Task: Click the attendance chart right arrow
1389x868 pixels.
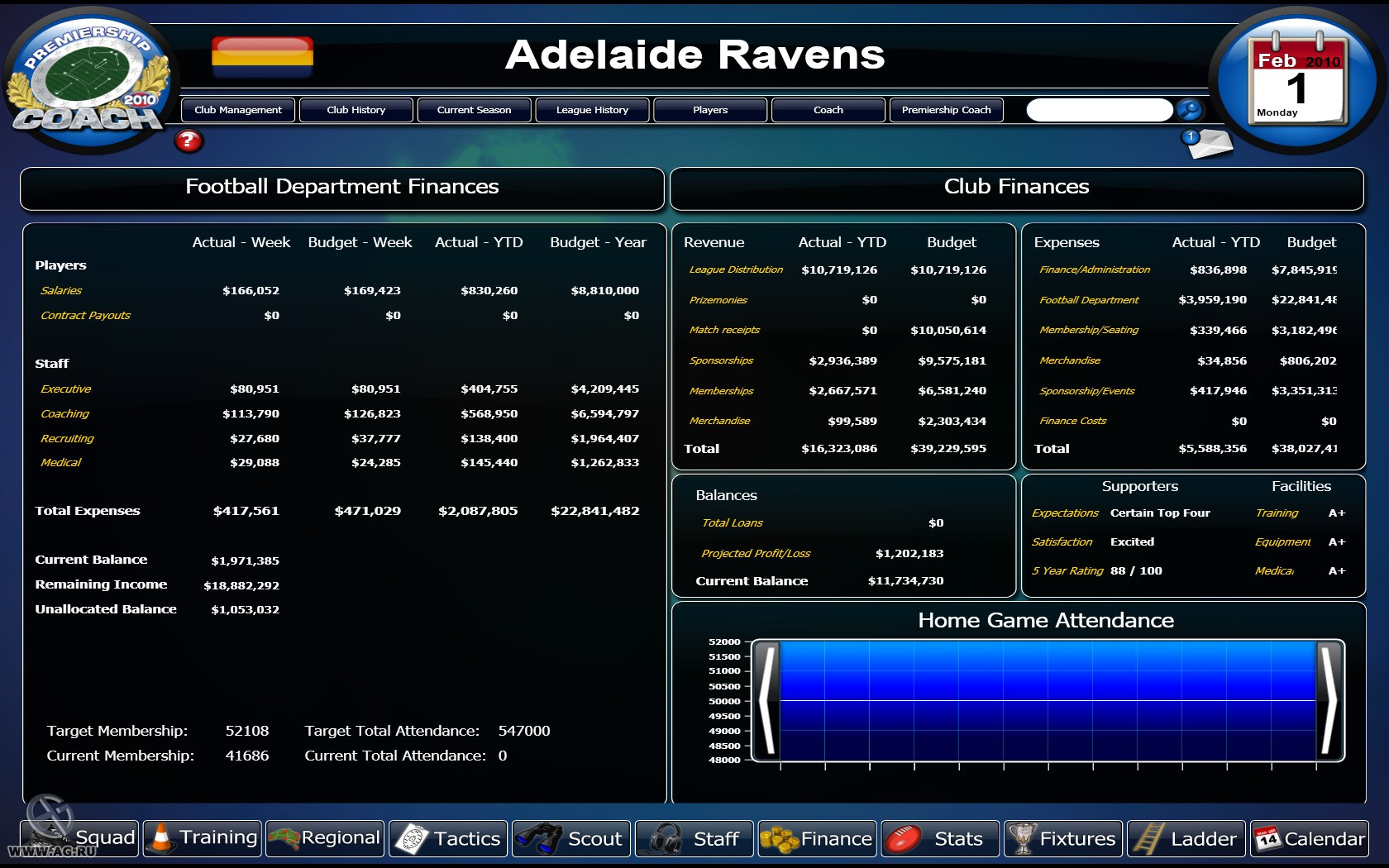Action: pos(1329,701)
